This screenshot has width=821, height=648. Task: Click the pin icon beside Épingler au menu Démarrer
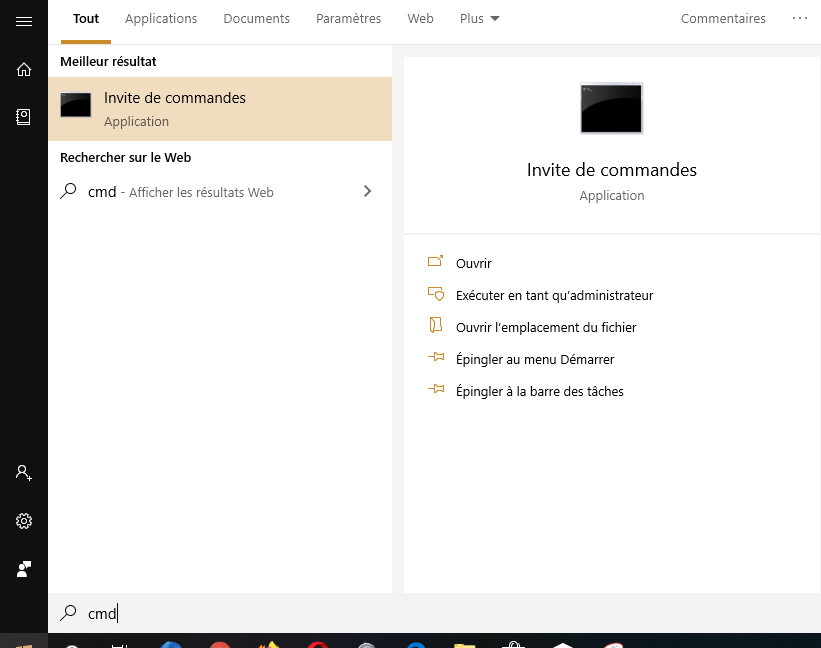[435, 359]
